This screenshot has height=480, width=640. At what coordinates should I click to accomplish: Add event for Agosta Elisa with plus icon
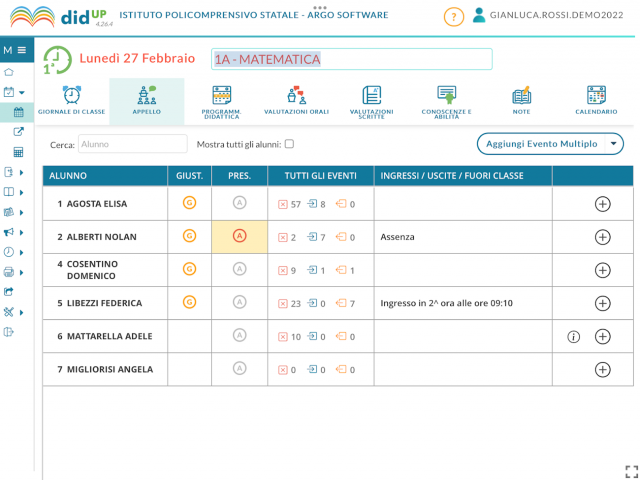tap(602, 204)
